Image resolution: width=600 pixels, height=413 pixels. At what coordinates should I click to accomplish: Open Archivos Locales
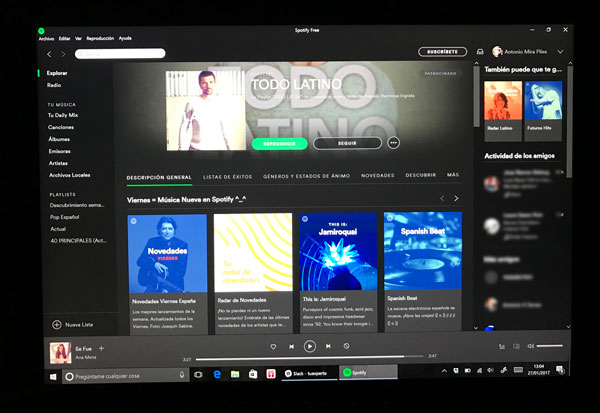70,175
